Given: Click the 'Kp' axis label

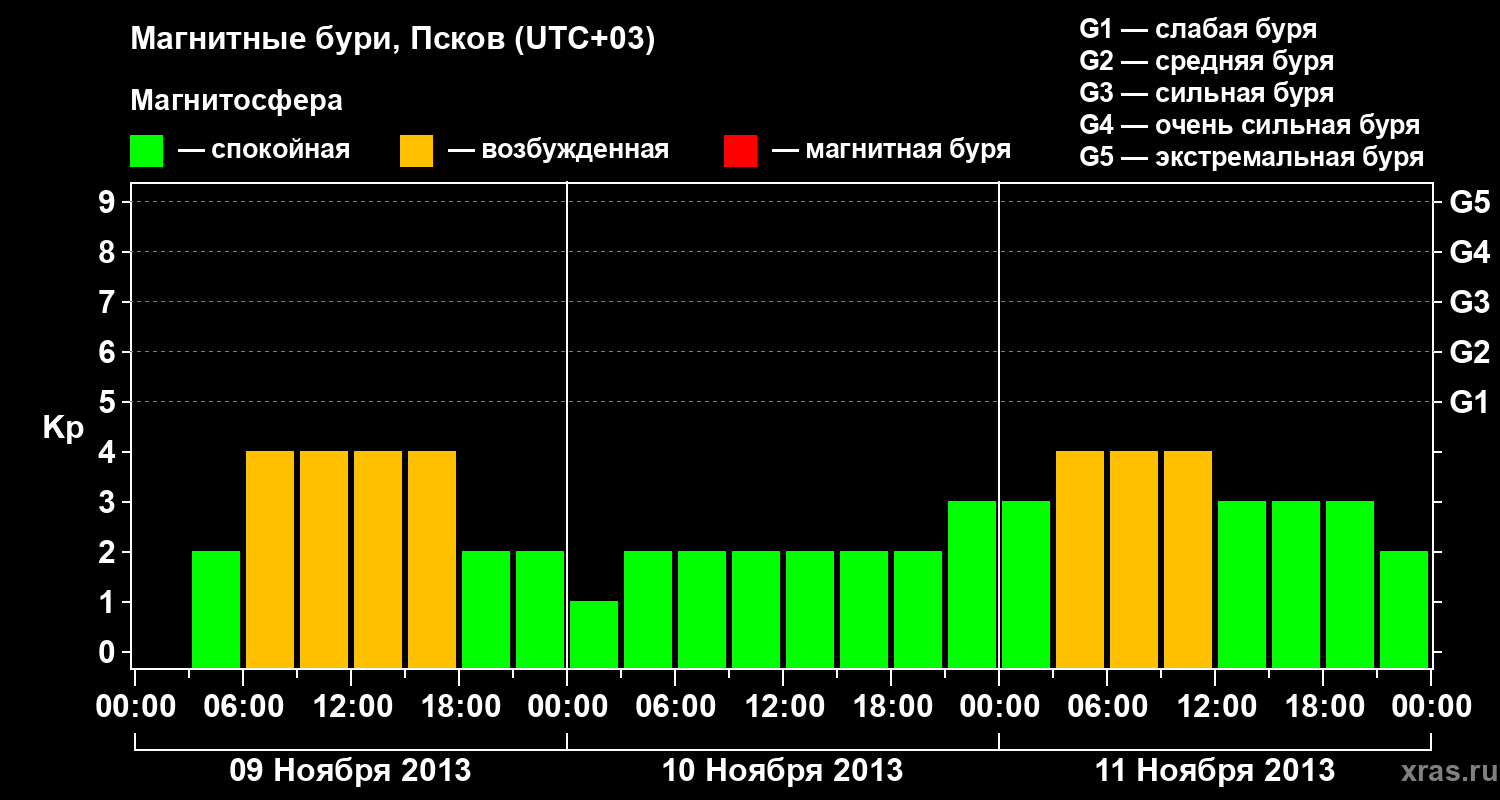Looking at the screenshot, I should pos(63,427).
